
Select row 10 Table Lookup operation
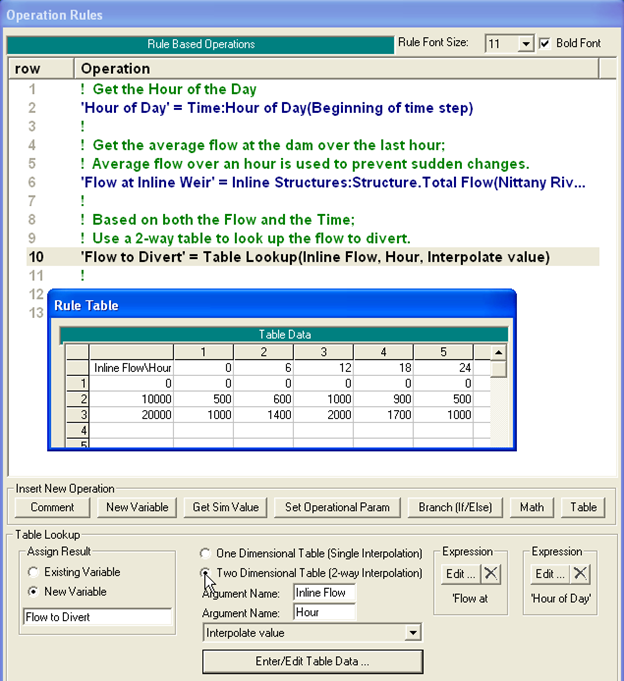click(315, 257)
